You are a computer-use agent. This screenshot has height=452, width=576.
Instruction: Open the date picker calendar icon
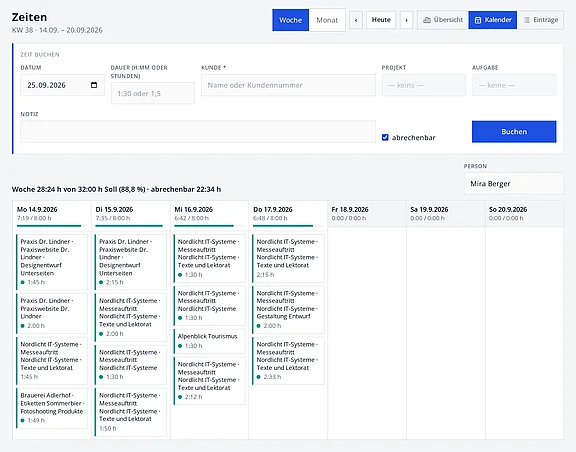94,85
